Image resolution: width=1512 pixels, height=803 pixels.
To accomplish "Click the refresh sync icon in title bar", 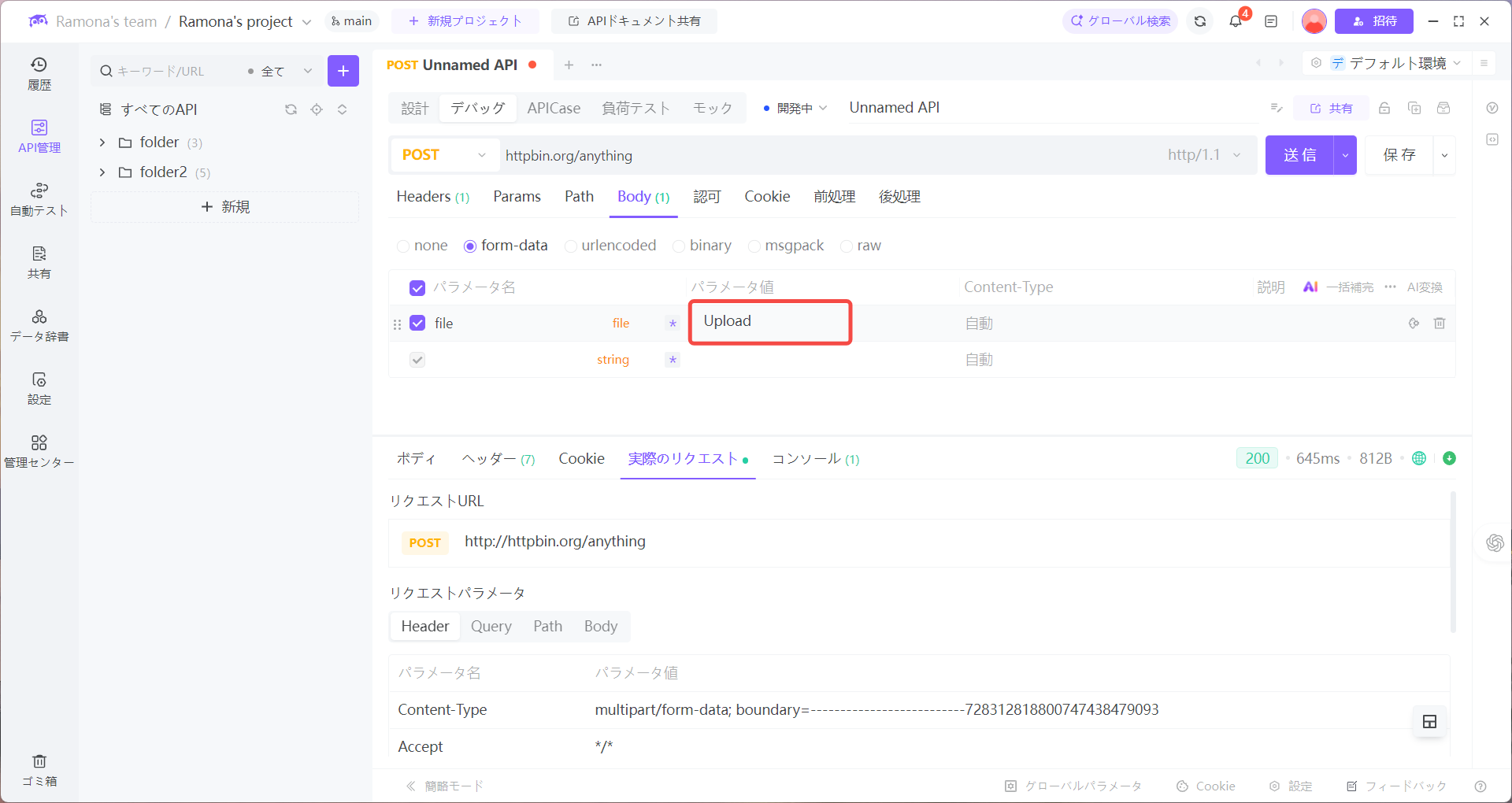I will pos(1200,21).
